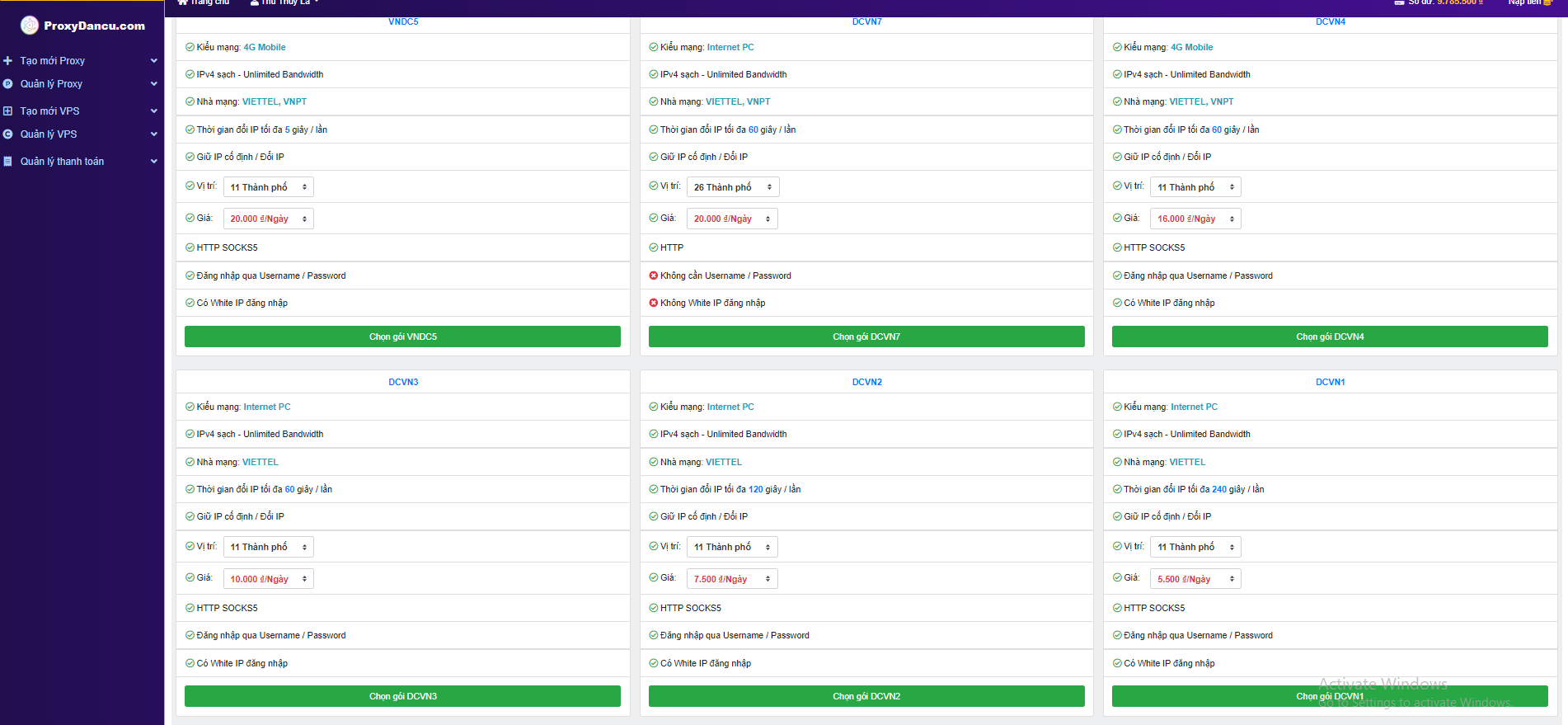Click Chọn gói VNDC5 button
1568x725 pixels.
click(402, 337)
